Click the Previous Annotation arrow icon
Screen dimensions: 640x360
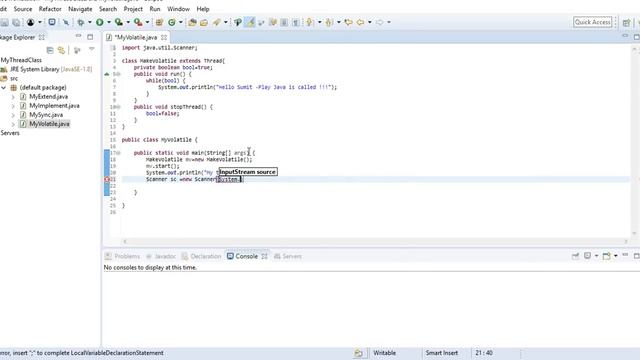[329, 22]
